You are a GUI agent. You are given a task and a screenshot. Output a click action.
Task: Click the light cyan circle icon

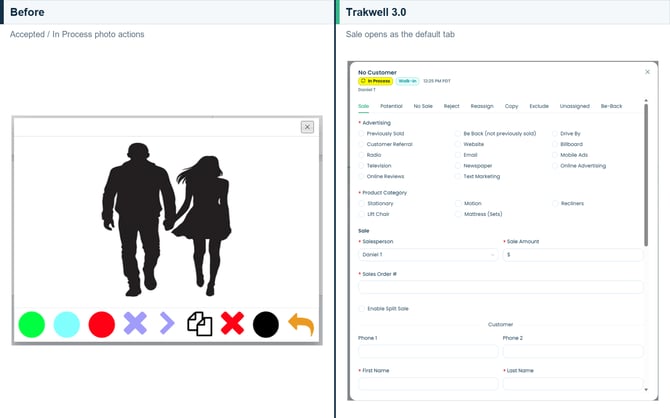(x=67, y=324)
